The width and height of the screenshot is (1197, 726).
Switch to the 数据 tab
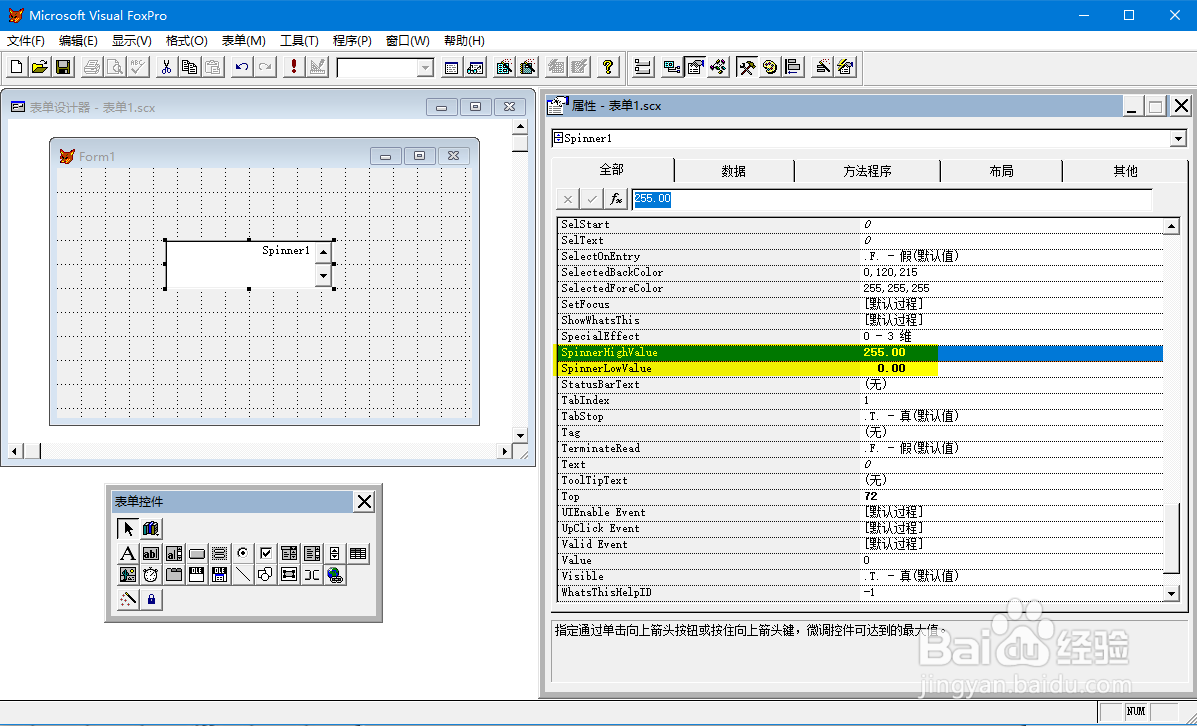(734, 171)
